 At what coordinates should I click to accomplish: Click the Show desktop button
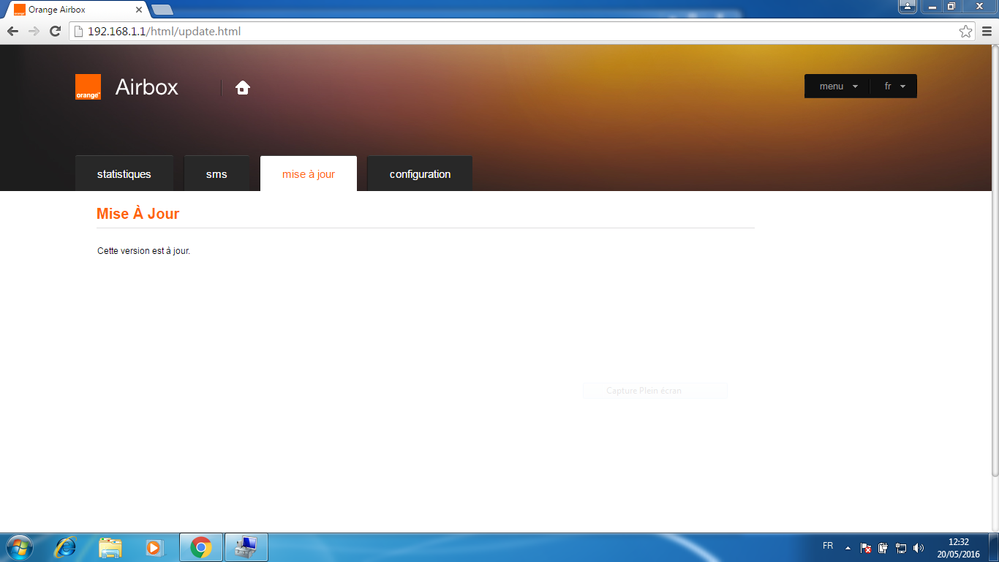[x=994, y=547]
